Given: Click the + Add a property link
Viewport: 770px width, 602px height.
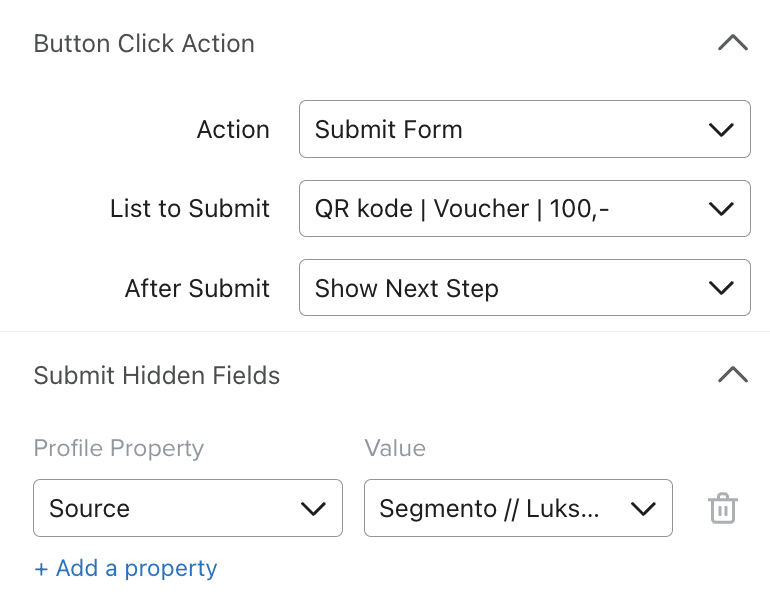Looking at the screenshot, I should point(126,569).
